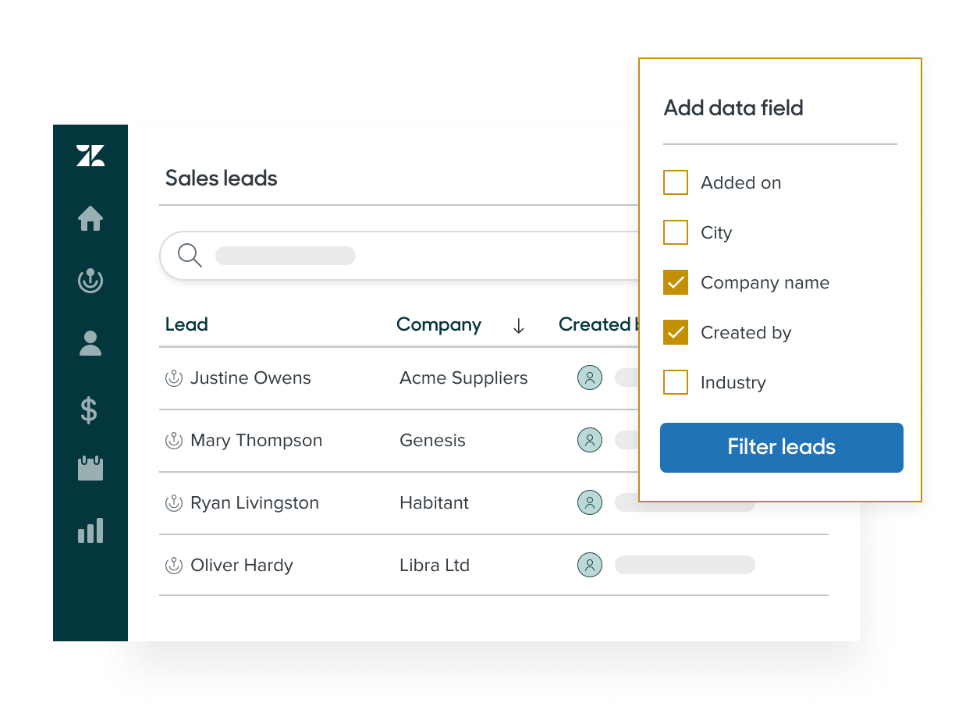Open the Contacts person icon in the sidebar

(90, 344)
